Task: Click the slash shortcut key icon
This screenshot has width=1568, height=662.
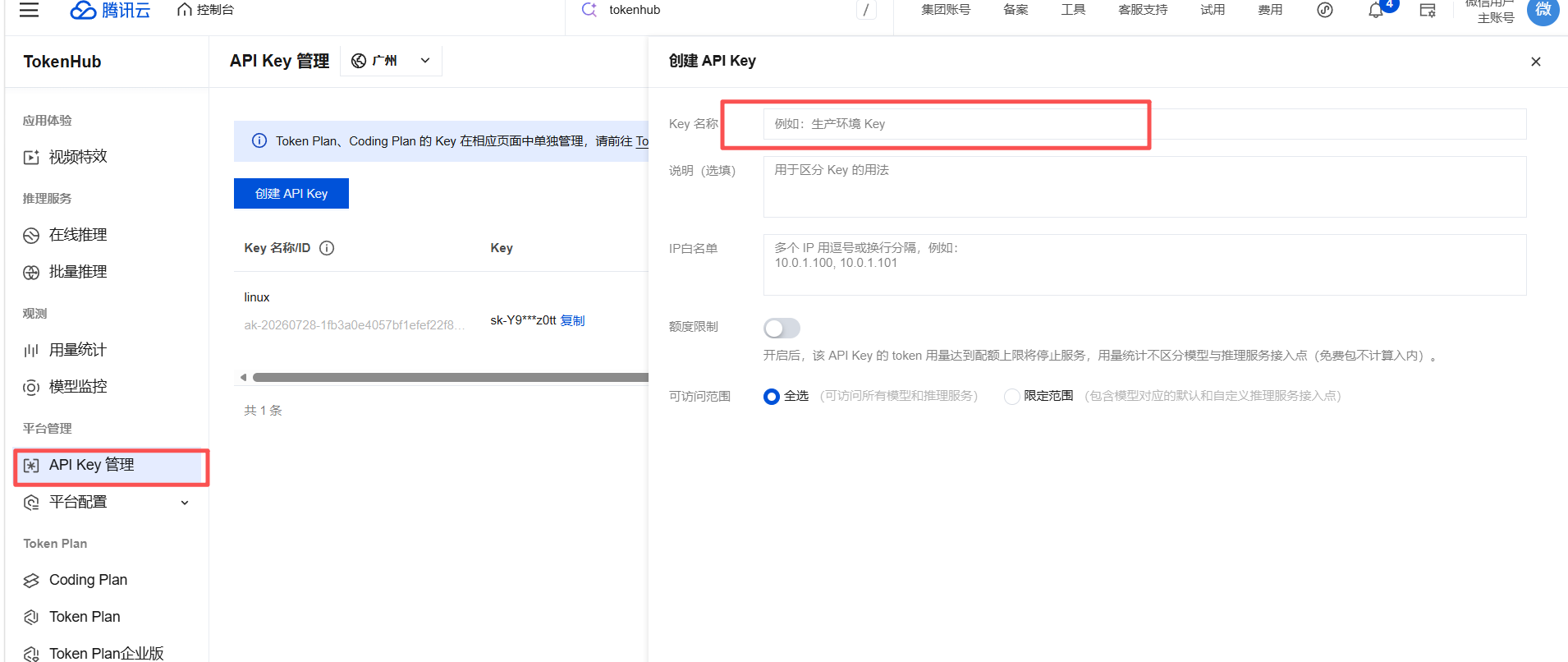Action: tap(866, 10)
